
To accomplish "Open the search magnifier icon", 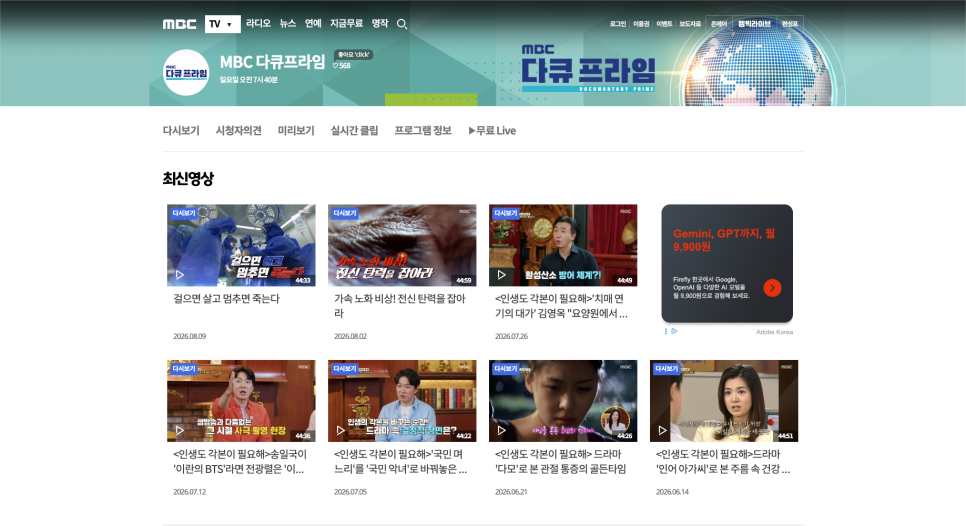I will [402, 24].
